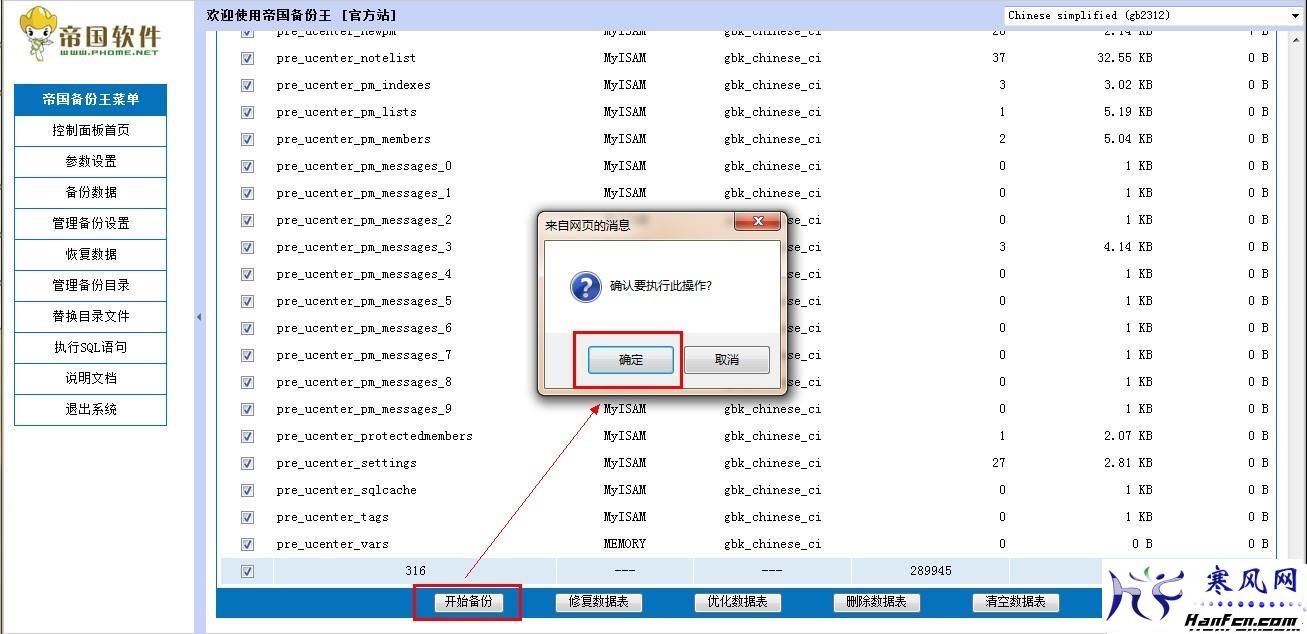Click 官方站 link in header
The height and width of the screenshot is (634, 1307).
coord(368,15)
